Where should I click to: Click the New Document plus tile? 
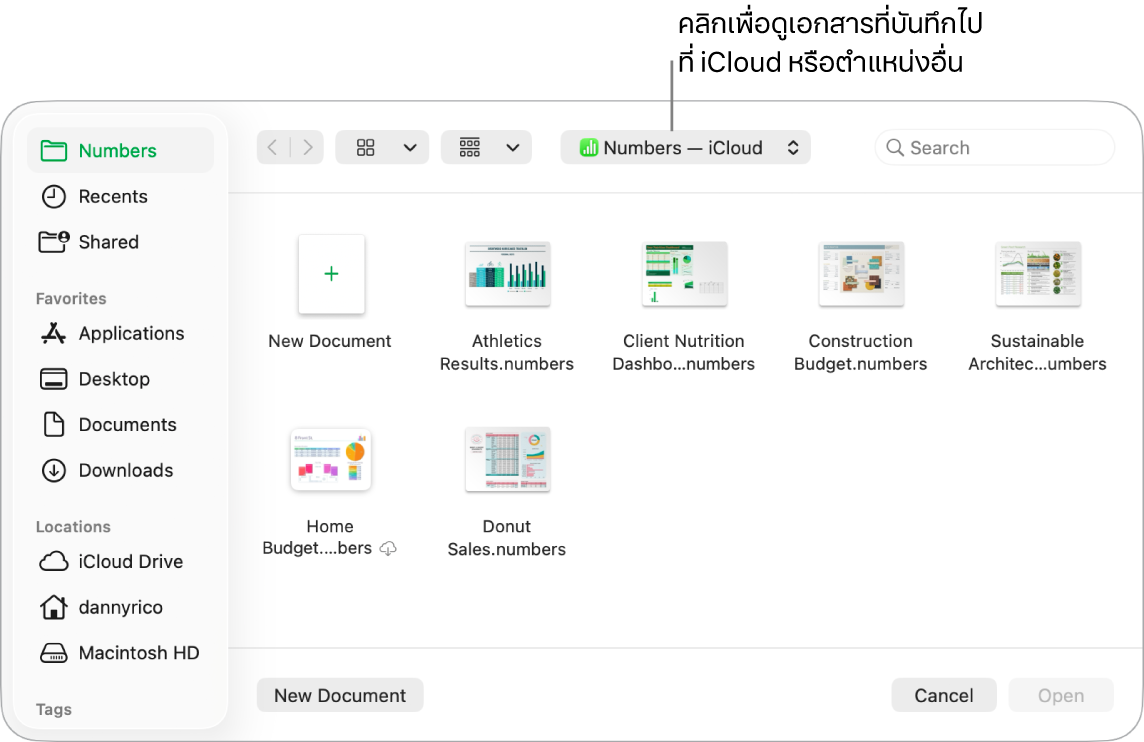point(330,274)
